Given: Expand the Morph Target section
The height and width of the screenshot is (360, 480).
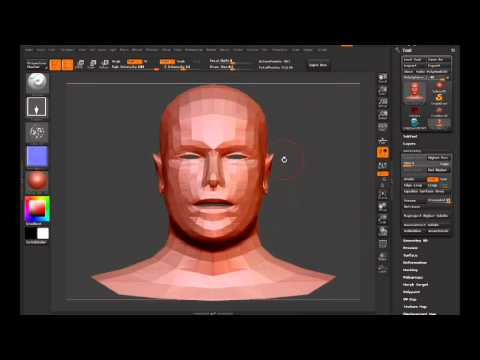Looking at the screenshot, I should 415,284.
